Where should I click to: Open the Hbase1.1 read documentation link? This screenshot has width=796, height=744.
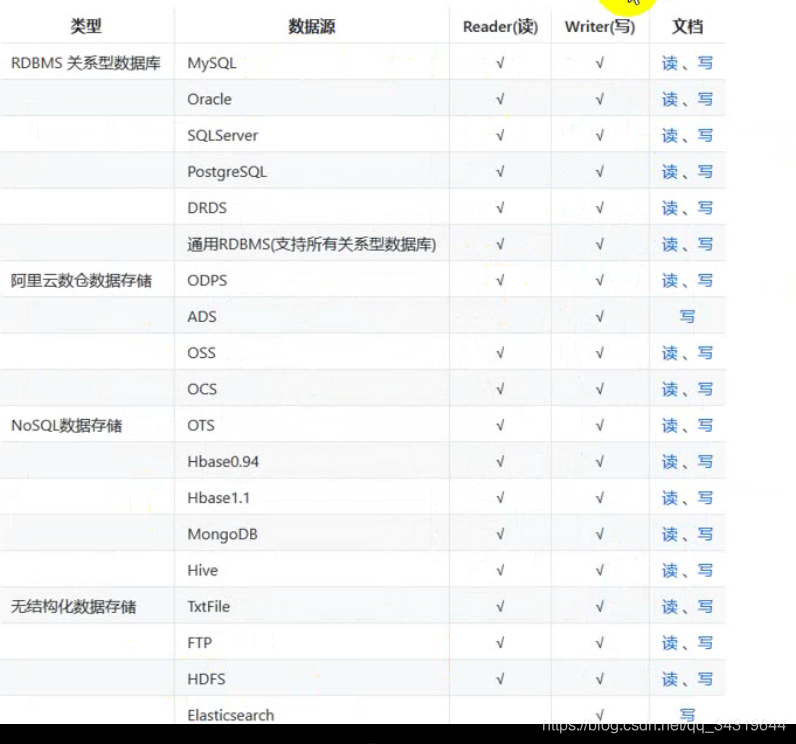pos(670,498)
